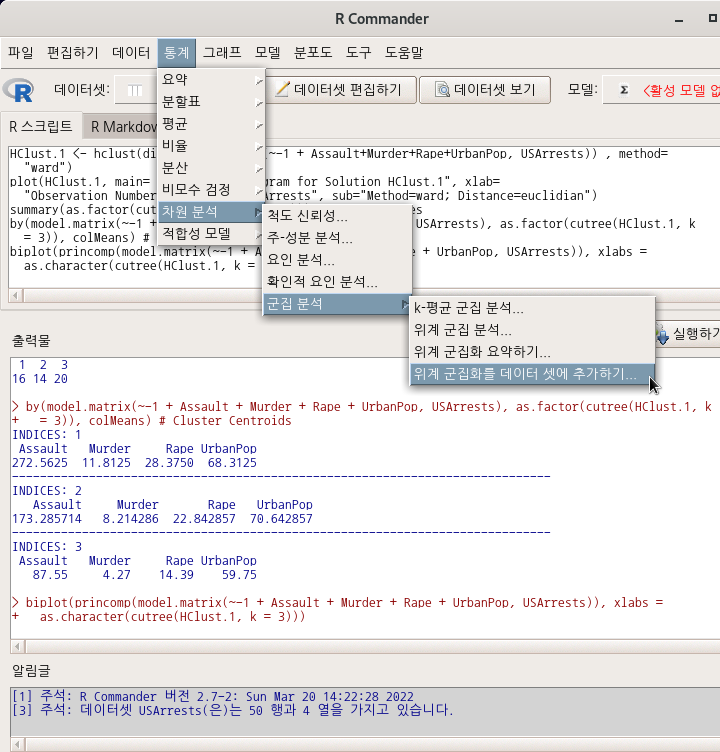
Task: Expand the 비모수 검정 submenu
Action: (x=212, y=189)
